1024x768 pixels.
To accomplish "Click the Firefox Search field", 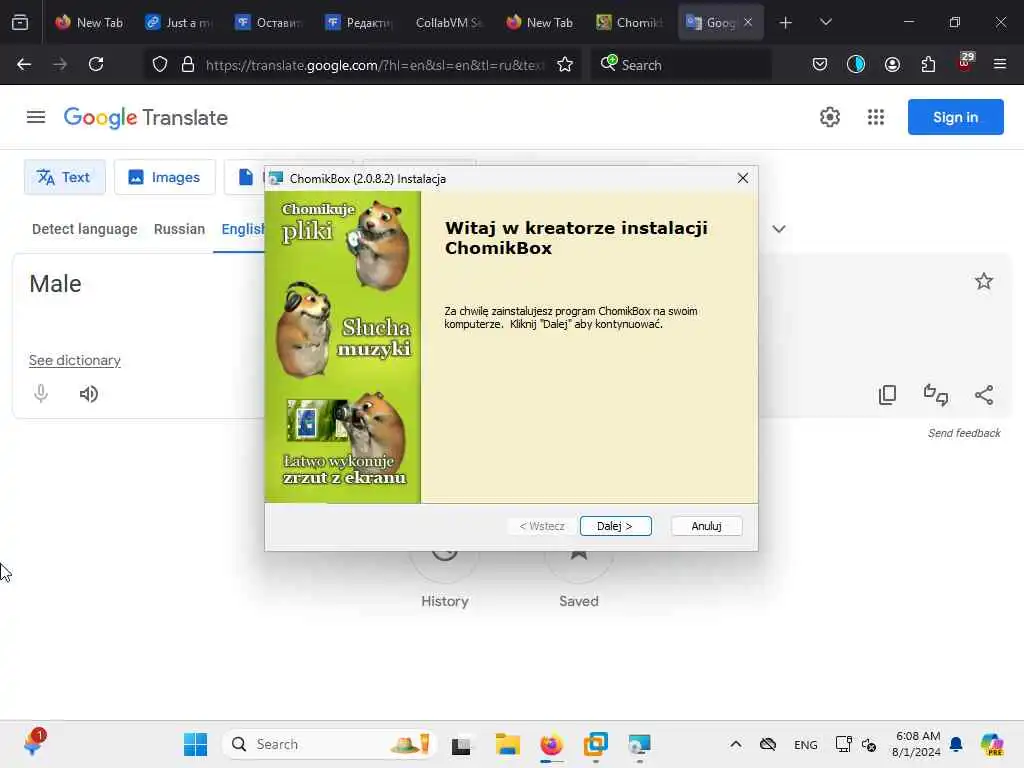I will pos(680,65).
